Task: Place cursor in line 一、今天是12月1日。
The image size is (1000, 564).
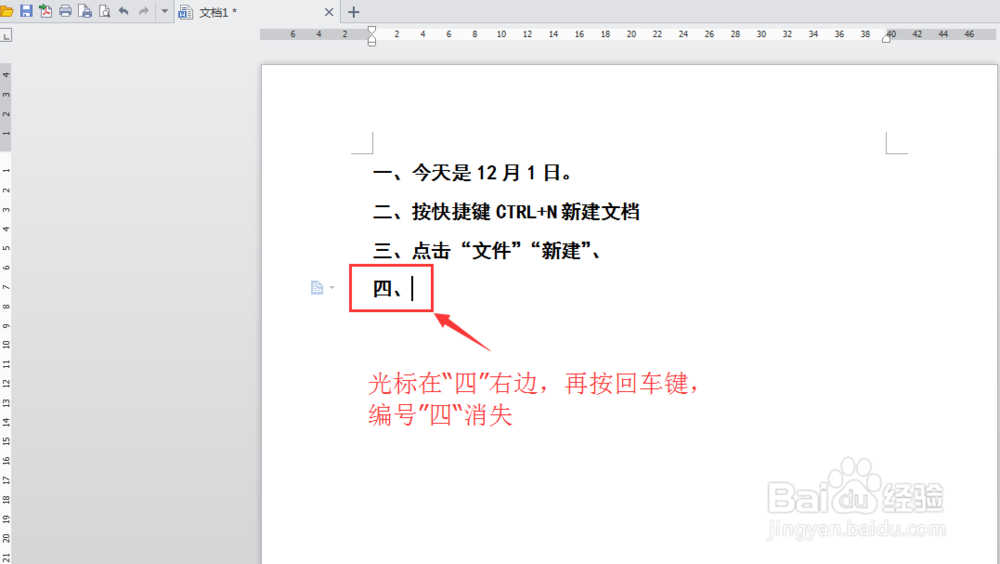Action: pos(473,173)
